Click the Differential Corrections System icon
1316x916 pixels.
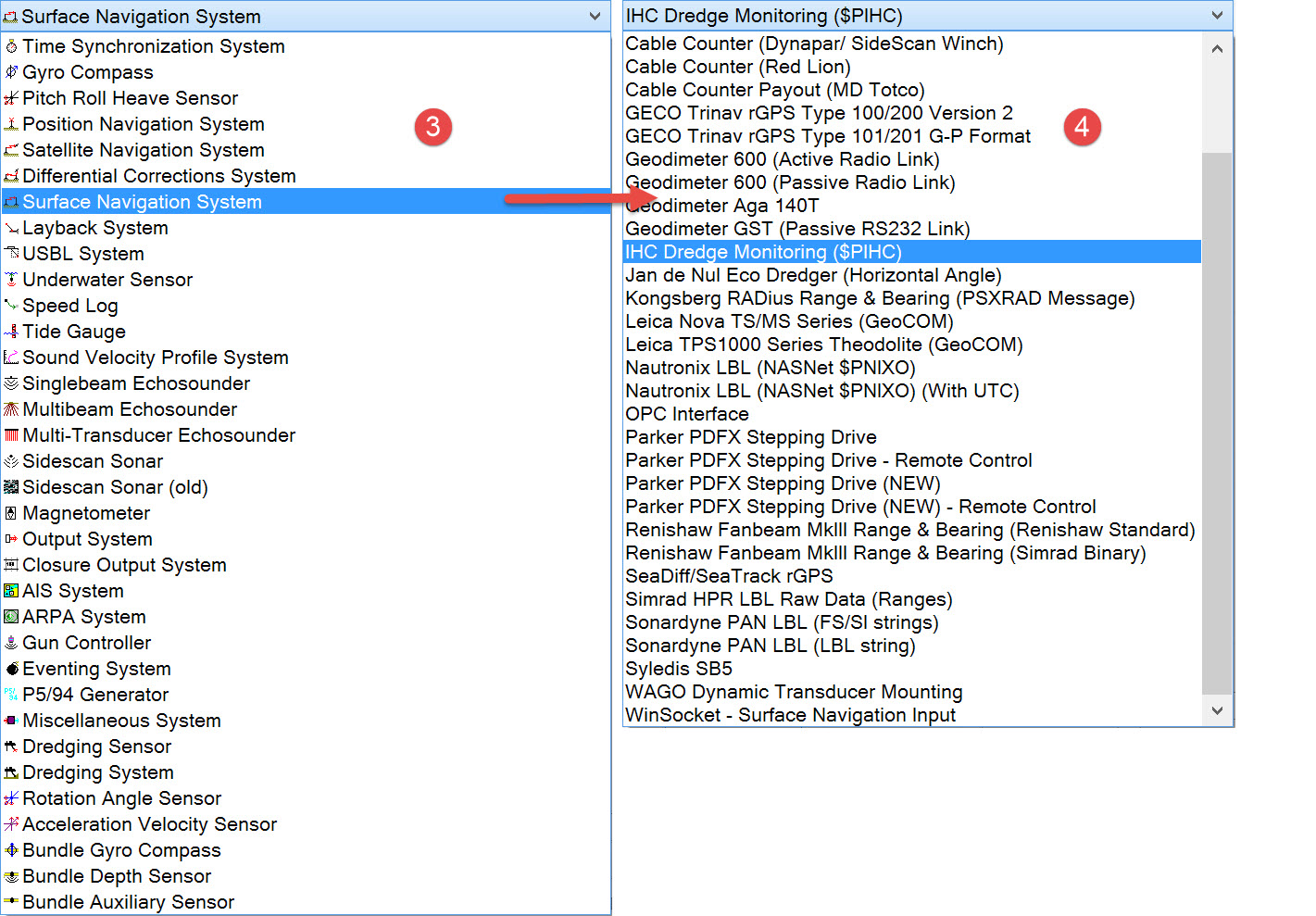[x=11, y=176]
